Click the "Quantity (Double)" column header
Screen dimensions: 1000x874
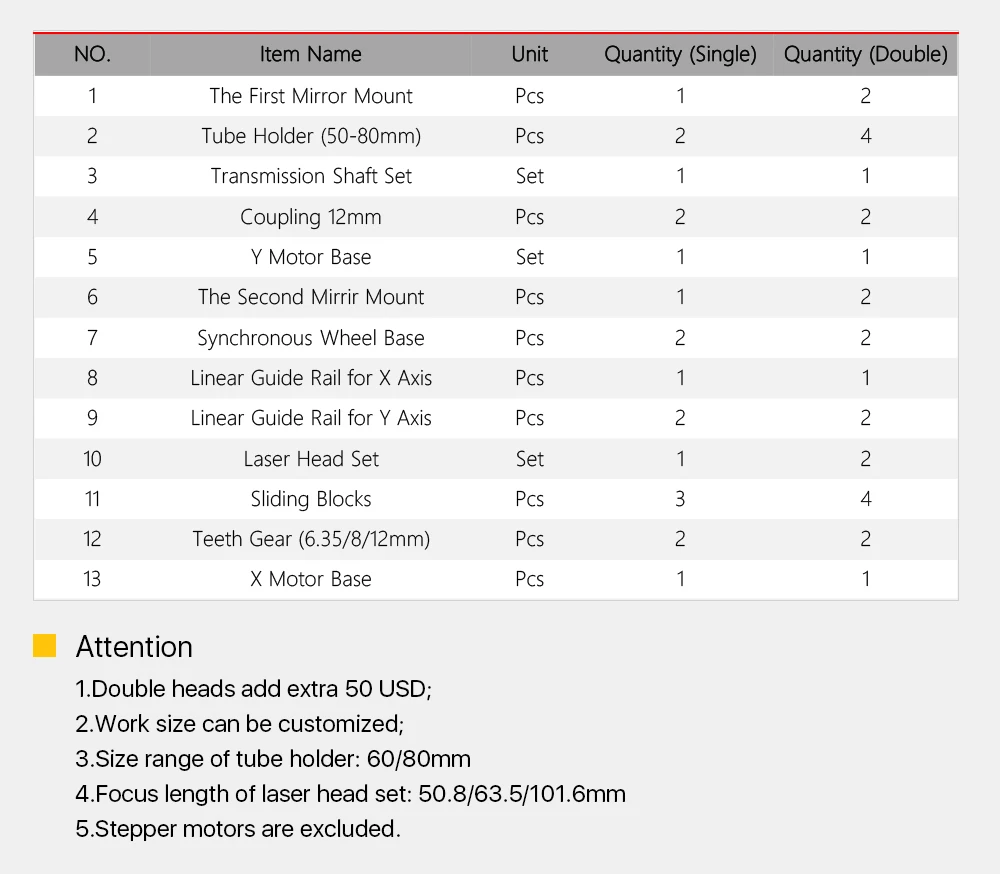click(865, 55)
